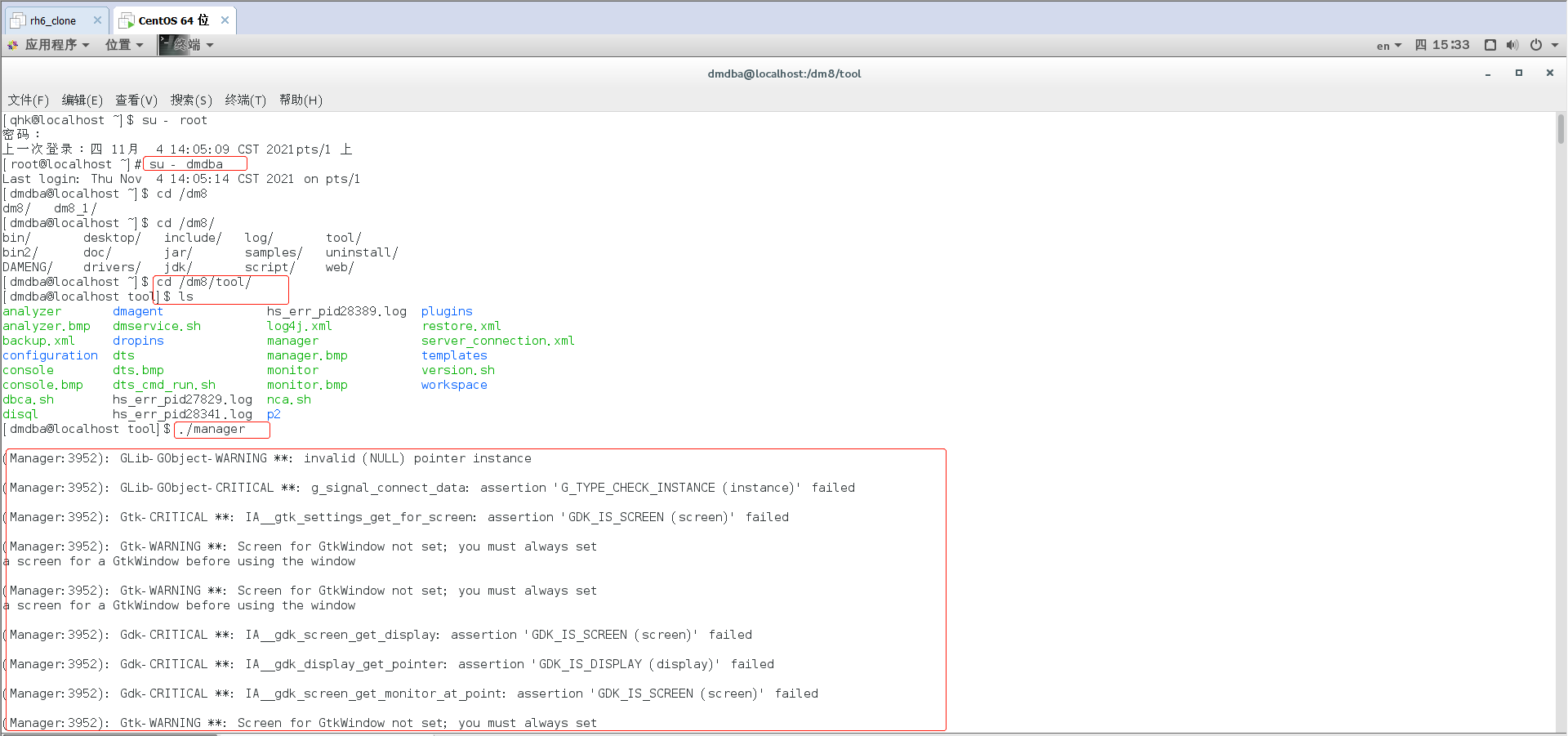This screenshot has width=1568, height=736.
Task: Open the volume control icon
Action: click(x=1512, y=45)
